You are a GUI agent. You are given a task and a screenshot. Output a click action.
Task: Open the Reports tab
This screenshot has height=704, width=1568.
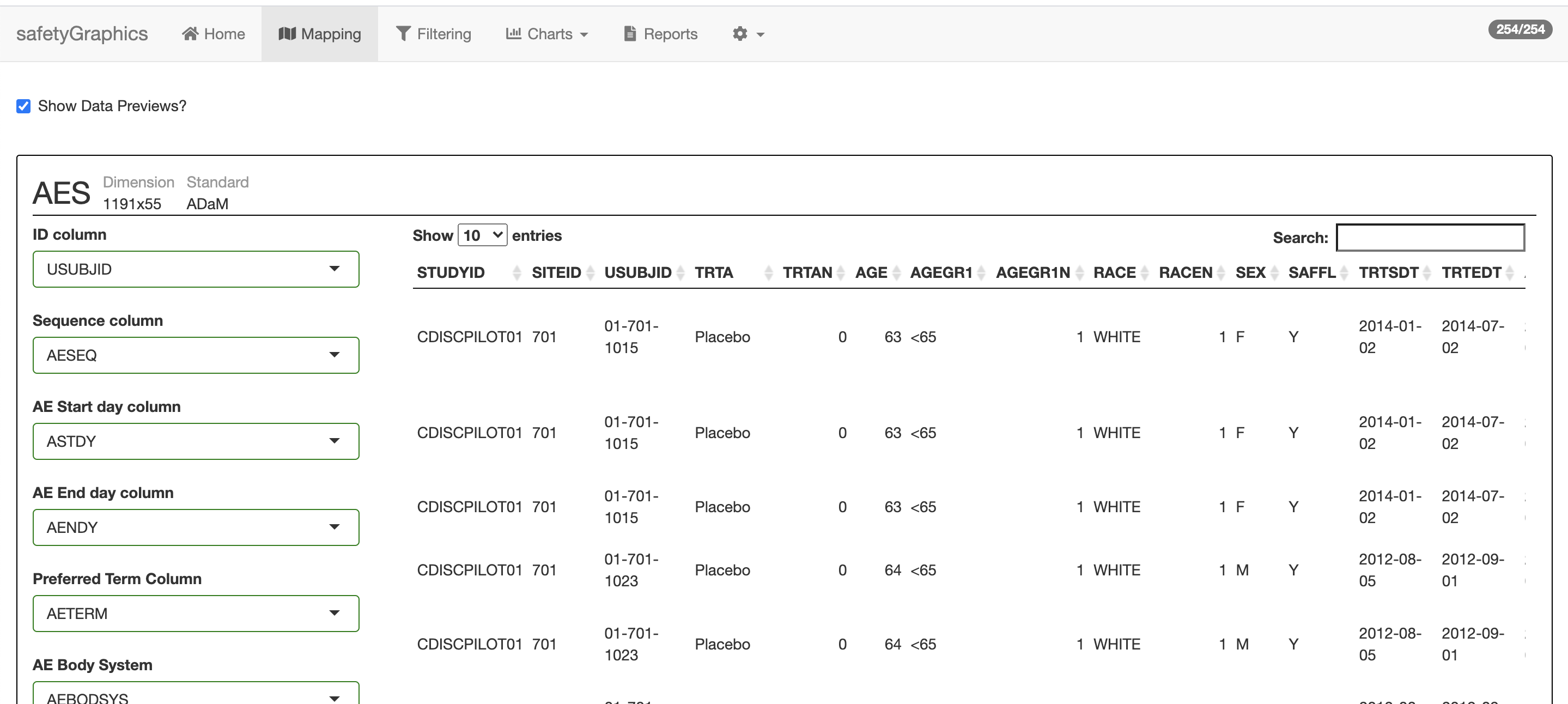click(x=660, y=33)
